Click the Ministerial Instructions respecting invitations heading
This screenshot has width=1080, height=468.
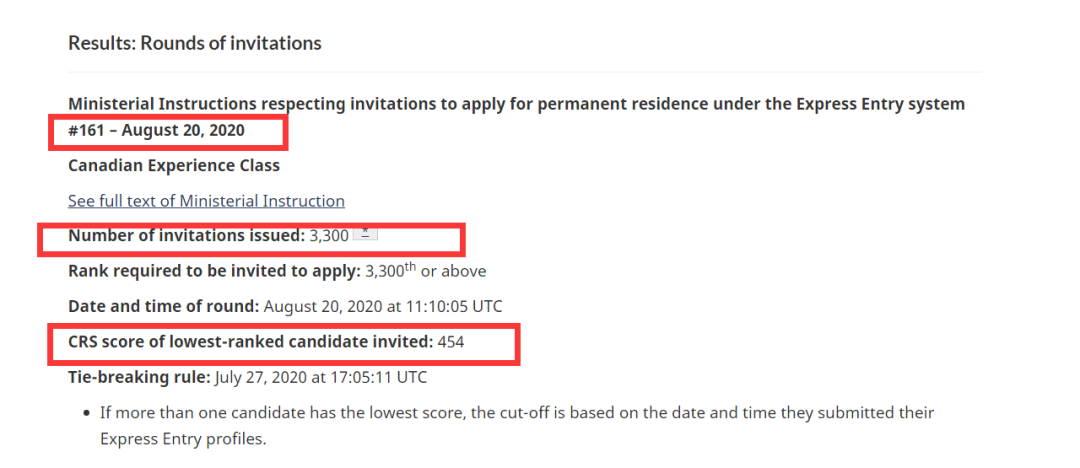click(517, 104)
